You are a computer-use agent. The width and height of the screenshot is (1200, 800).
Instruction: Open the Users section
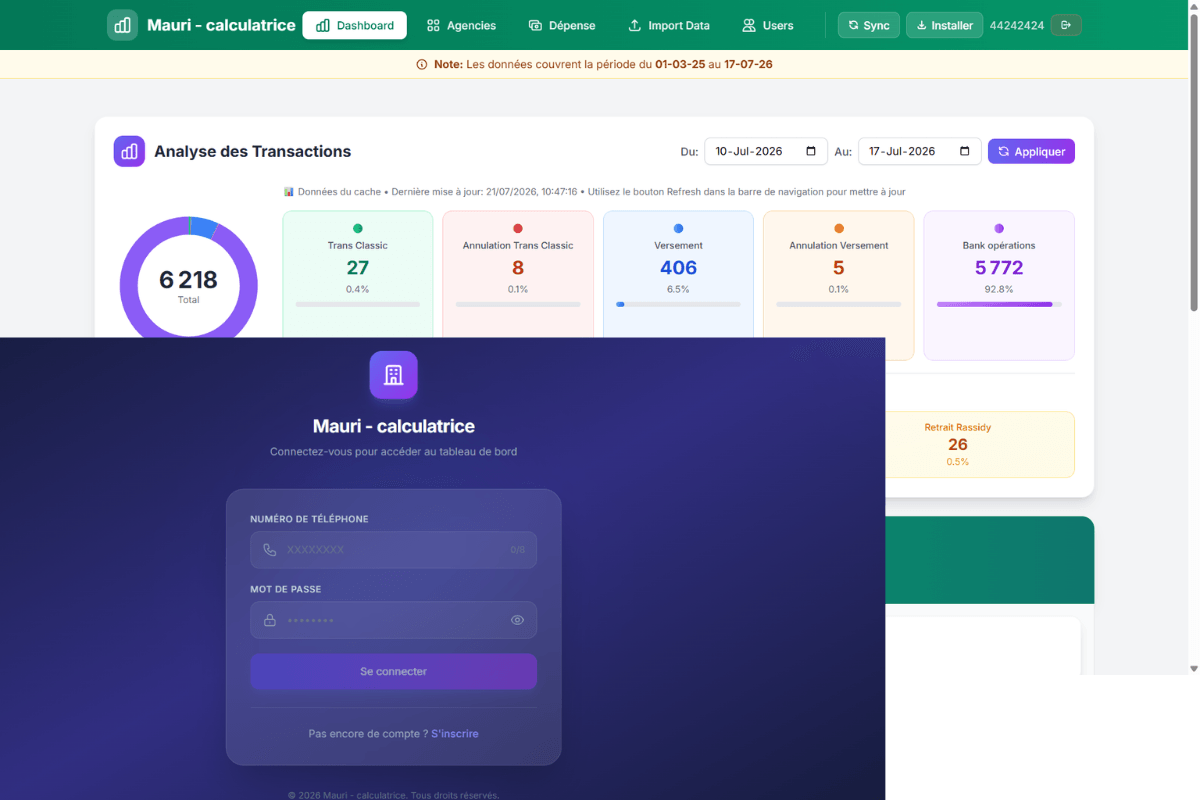coord(768,25)
